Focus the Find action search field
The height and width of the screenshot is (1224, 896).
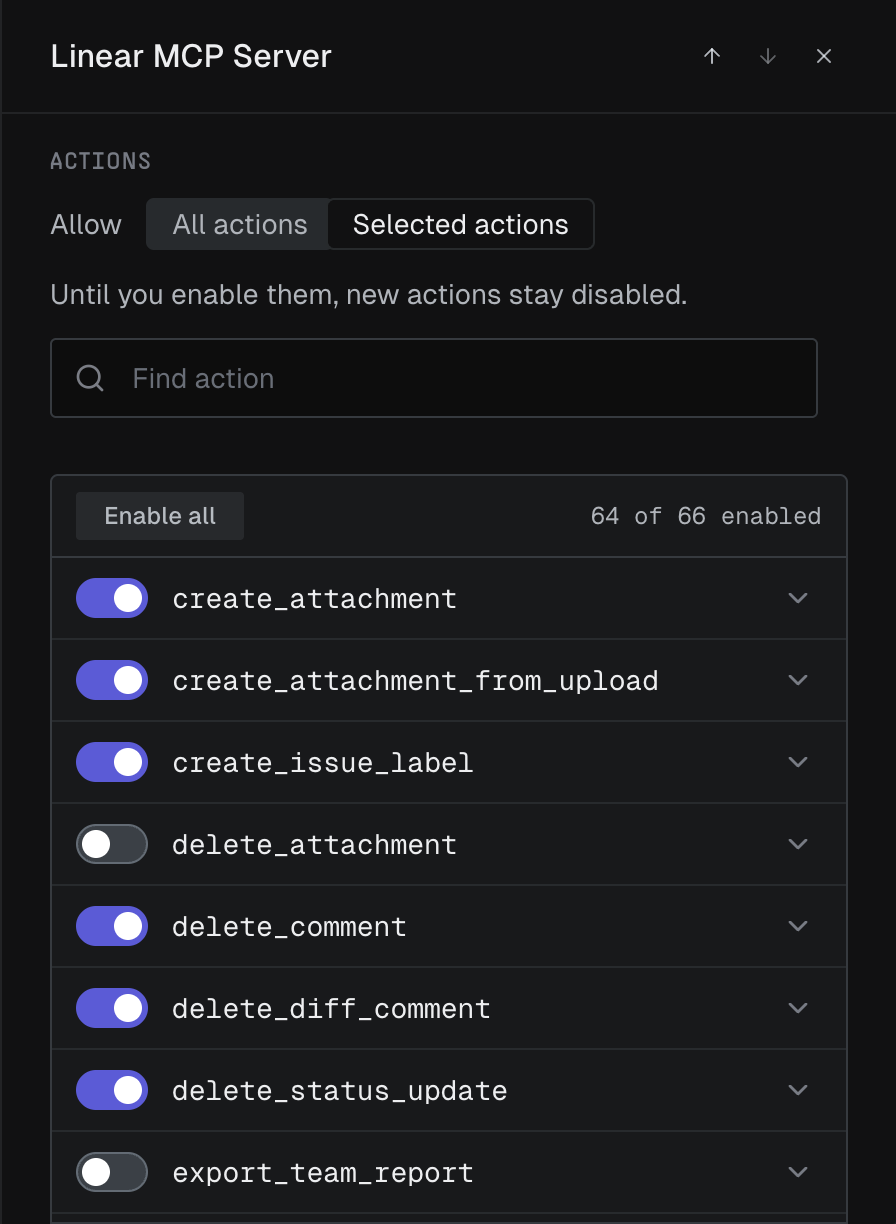click(x=434, y=378)
